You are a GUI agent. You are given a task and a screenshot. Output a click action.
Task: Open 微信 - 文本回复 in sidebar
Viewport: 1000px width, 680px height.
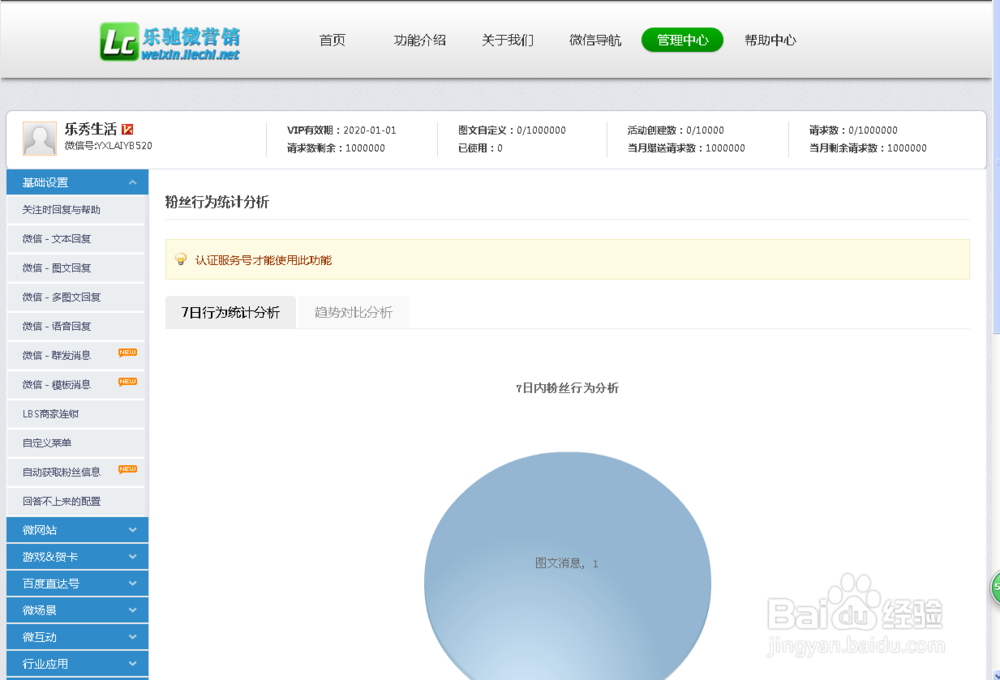point(76,239)
